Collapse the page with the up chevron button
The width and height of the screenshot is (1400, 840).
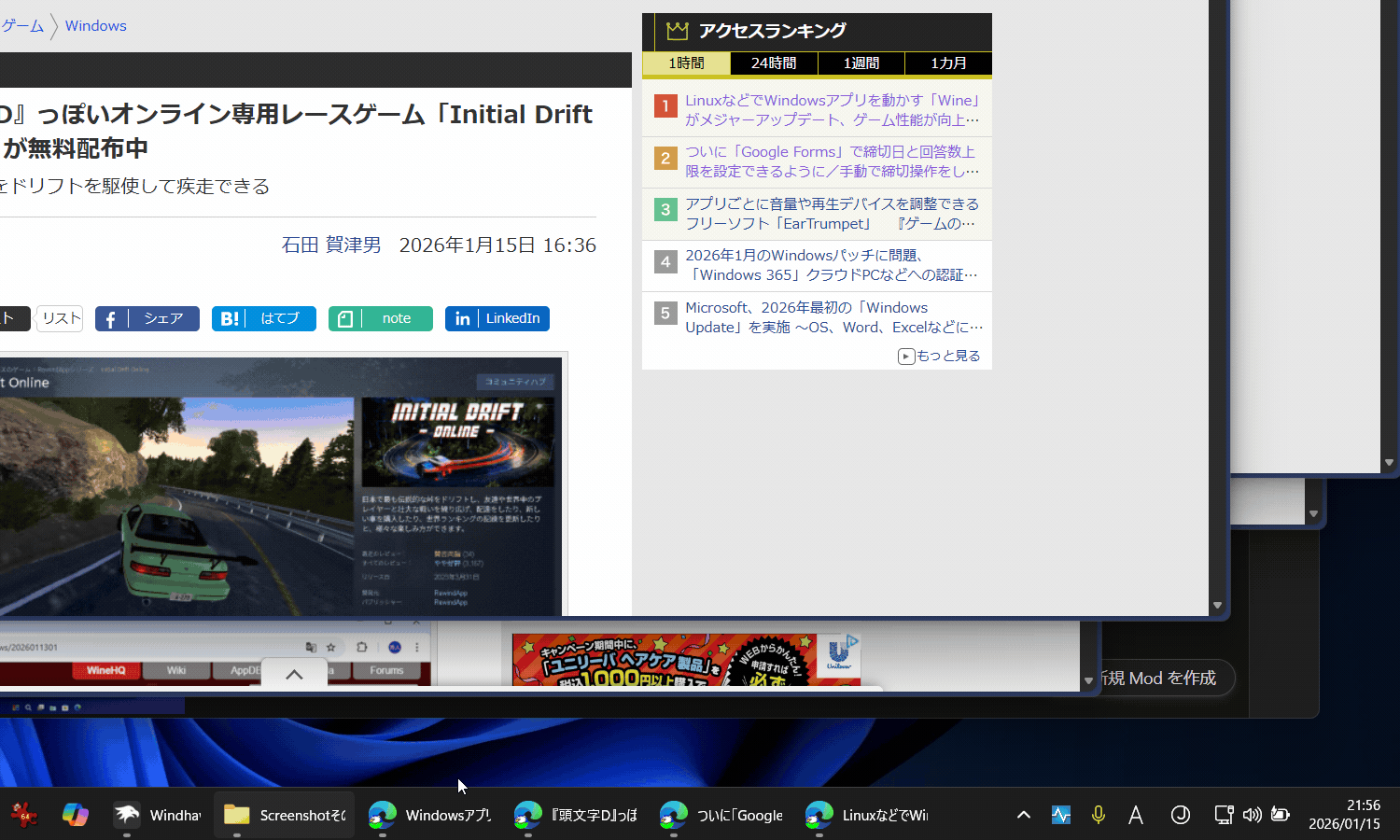294,674
